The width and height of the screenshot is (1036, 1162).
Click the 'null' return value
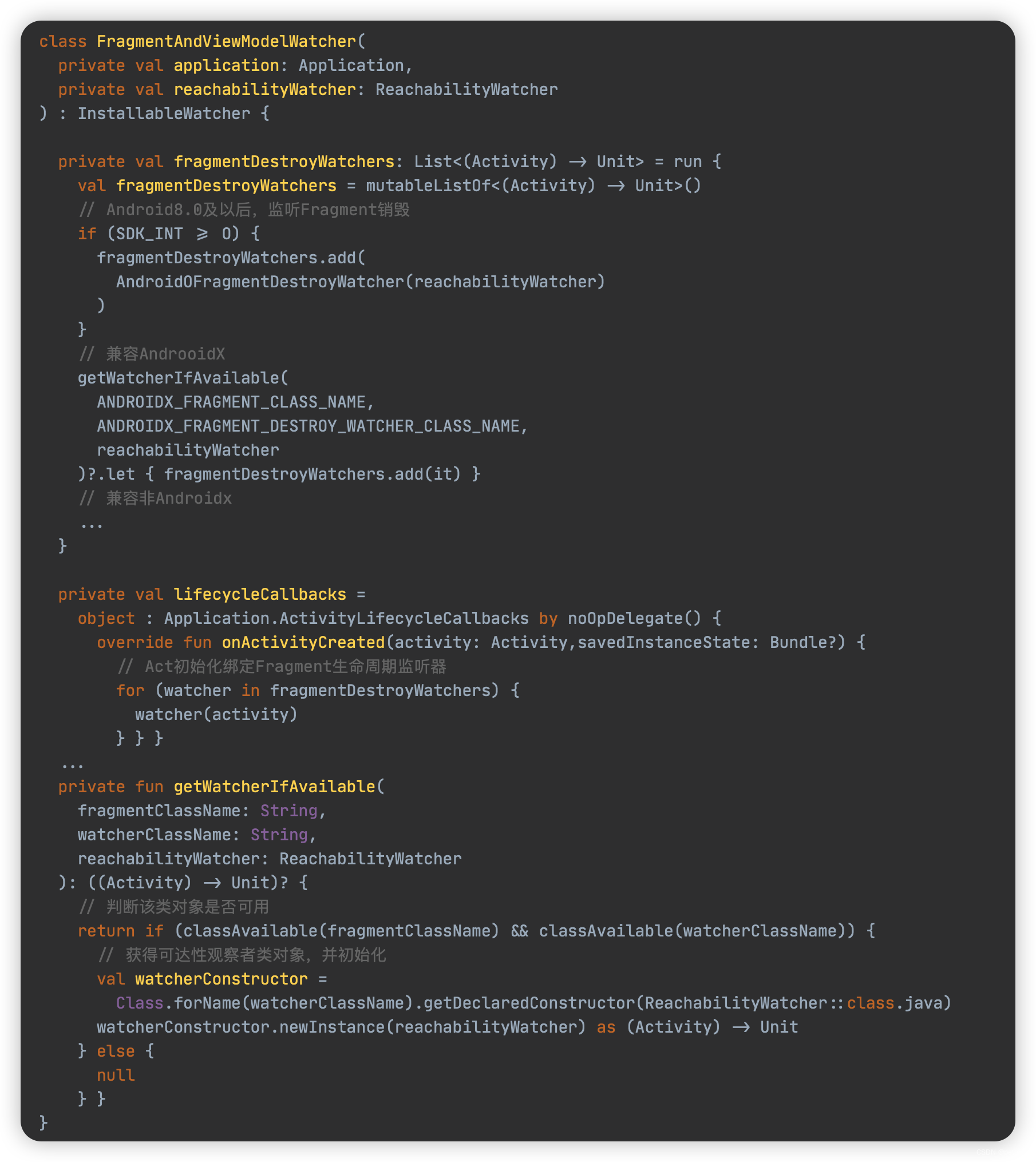pyautogui.click(x=116, y=1076)
